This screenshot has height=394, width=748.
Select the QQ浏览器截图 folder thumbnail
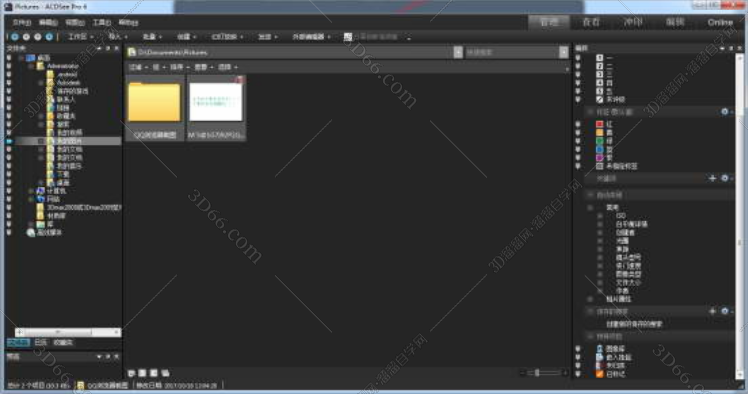coord(155,107)
